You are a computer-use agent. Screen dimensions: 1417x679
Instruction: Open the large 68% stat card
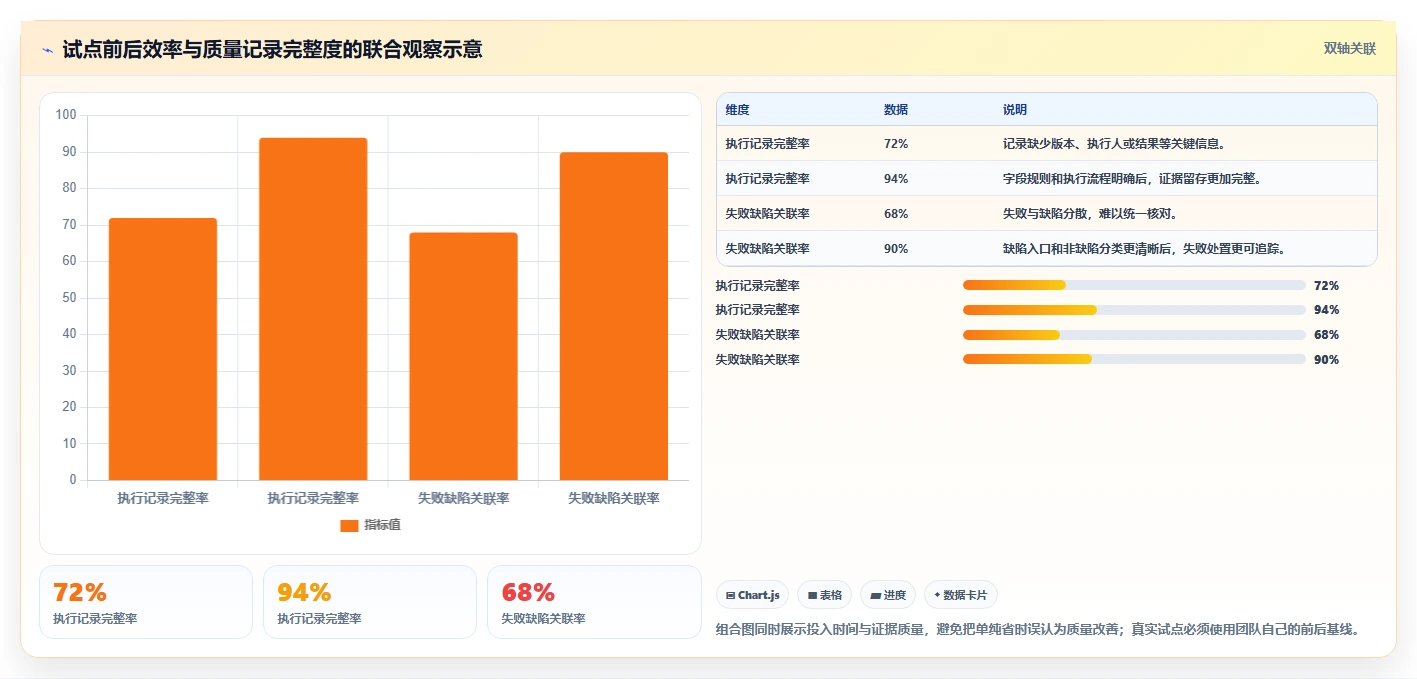(594, 602)
